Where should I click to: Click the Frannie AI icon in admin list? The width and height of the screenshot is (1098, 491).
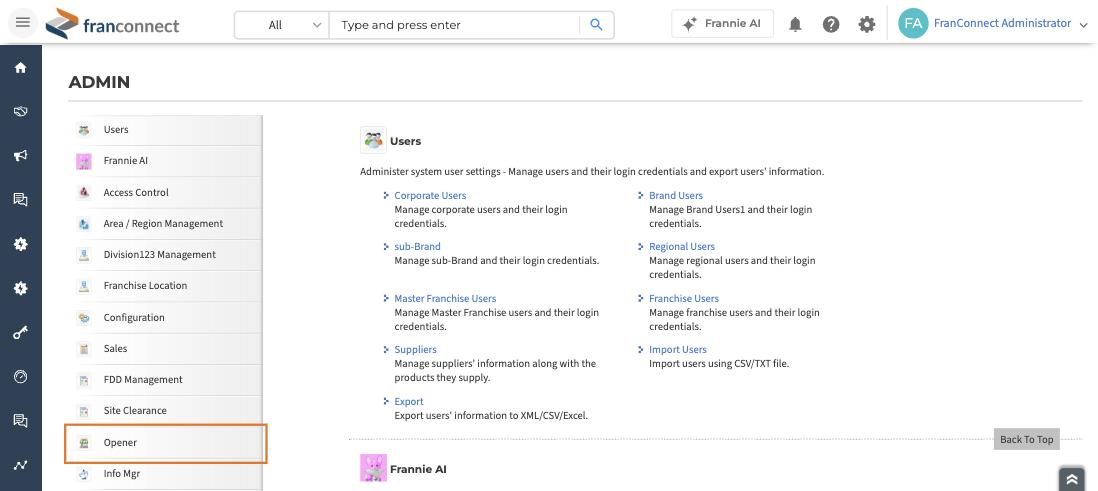click(84, 161)
